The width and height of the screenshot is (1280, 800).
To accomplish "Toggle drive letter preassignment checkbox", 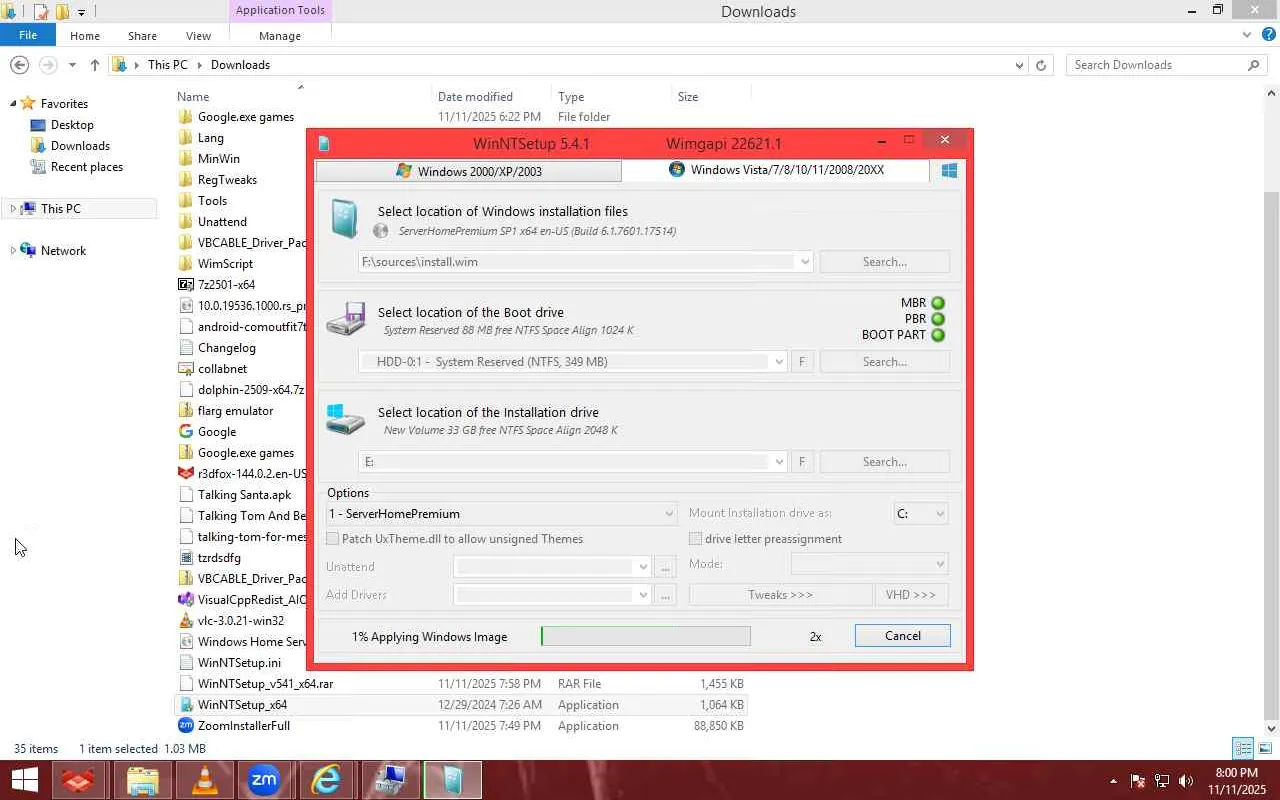I will click(695, 539).
